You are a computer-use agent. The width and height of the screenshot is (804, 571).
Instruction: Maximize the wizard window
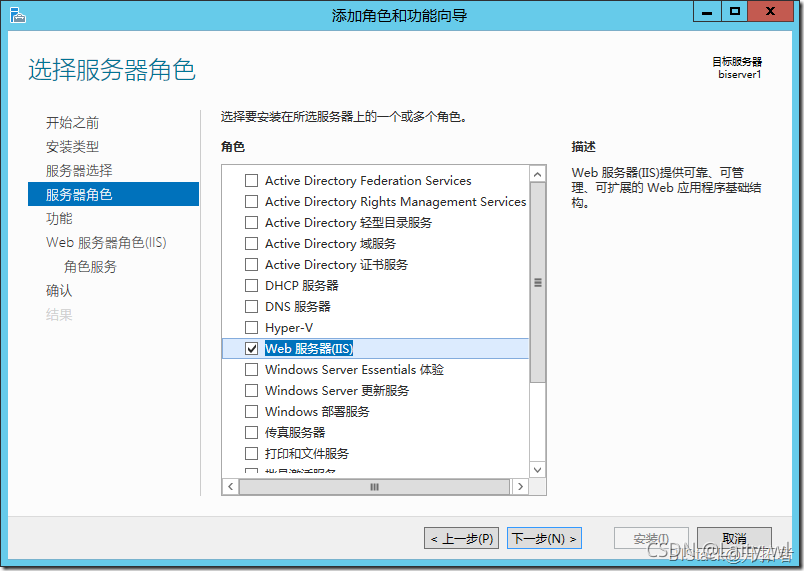coord(735,12)
